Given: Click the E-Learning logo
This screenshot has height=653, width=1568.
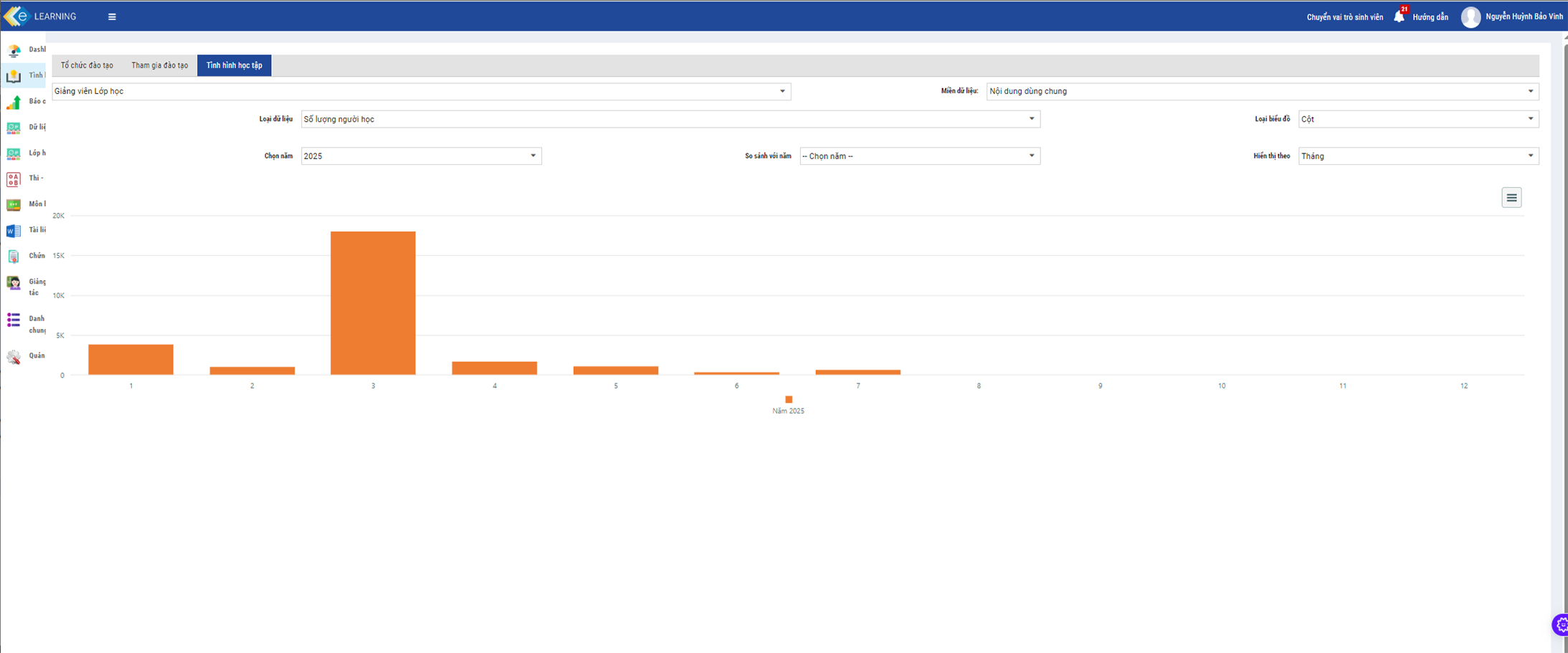Looking at the screenshot, I should point(40,16).
